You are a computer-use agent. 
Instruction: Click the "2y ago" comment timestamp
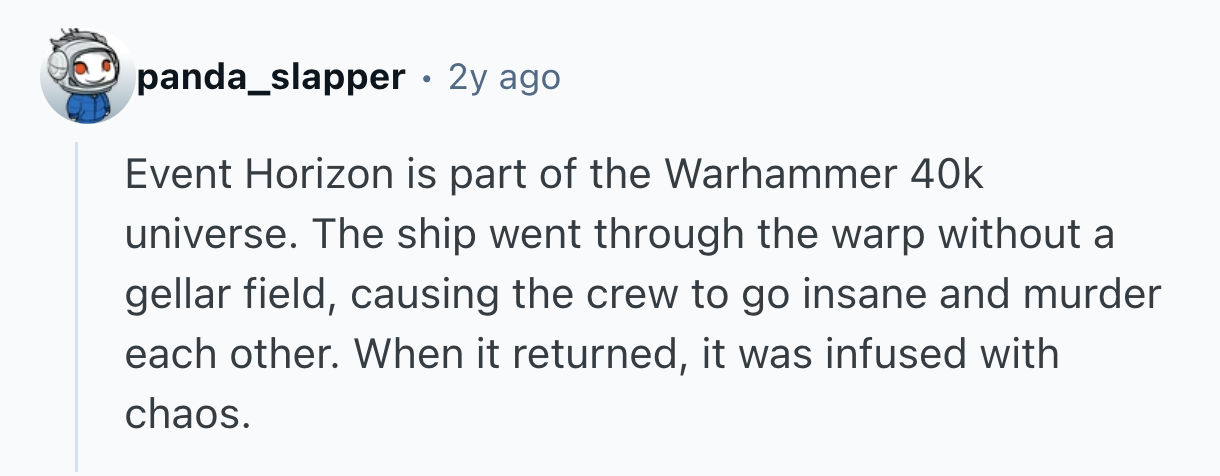[x=504, y=77]
